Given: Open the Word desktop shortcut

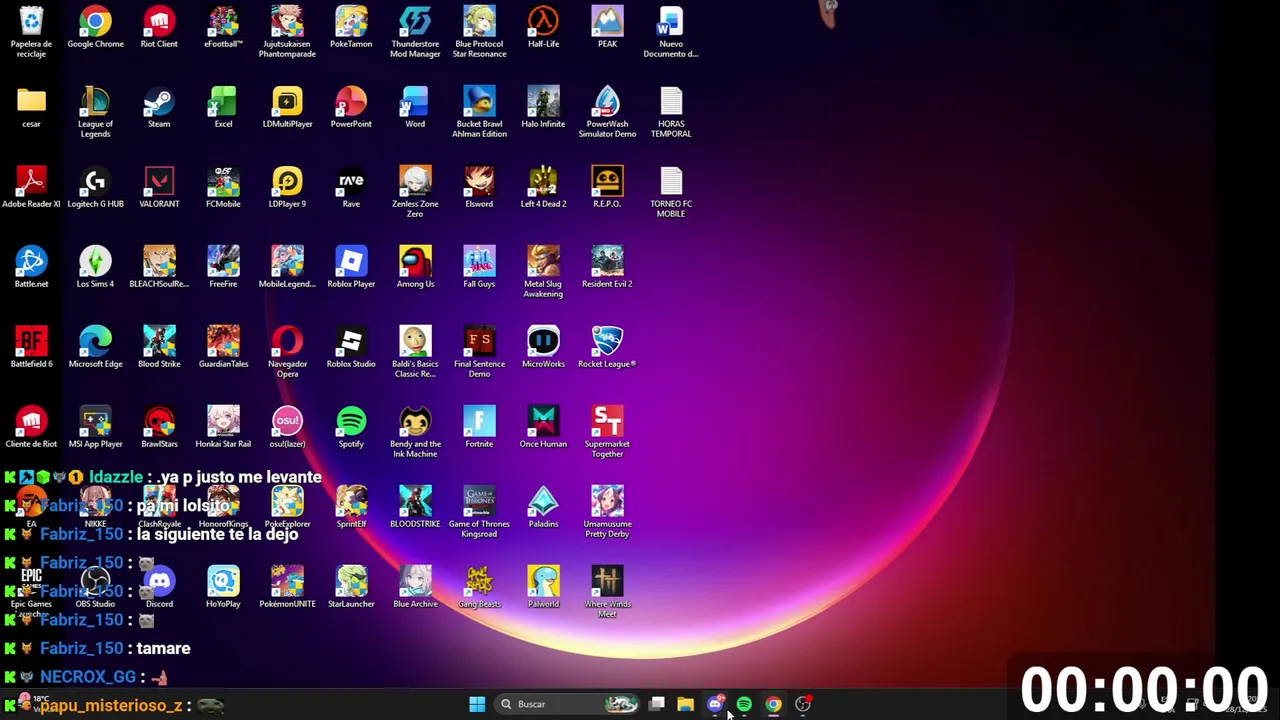Looking at the screenshot, I should point(415,108).
